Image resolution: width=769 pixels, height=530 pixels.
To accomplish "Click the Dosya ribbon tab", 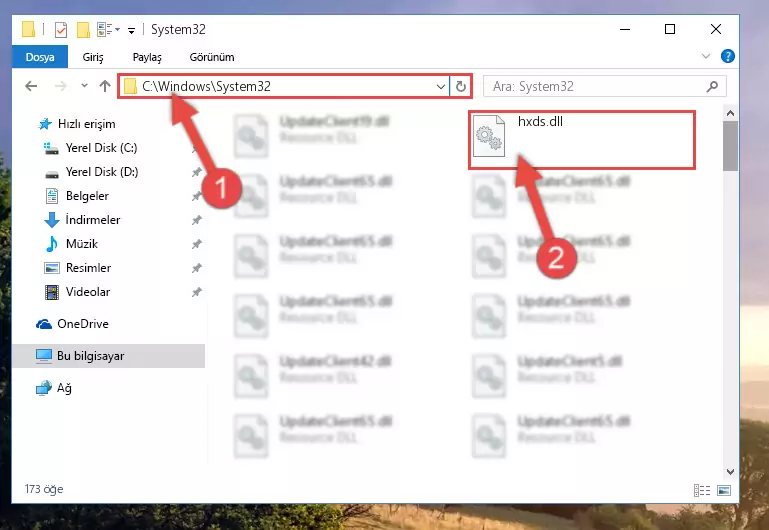I will (40, 57).
